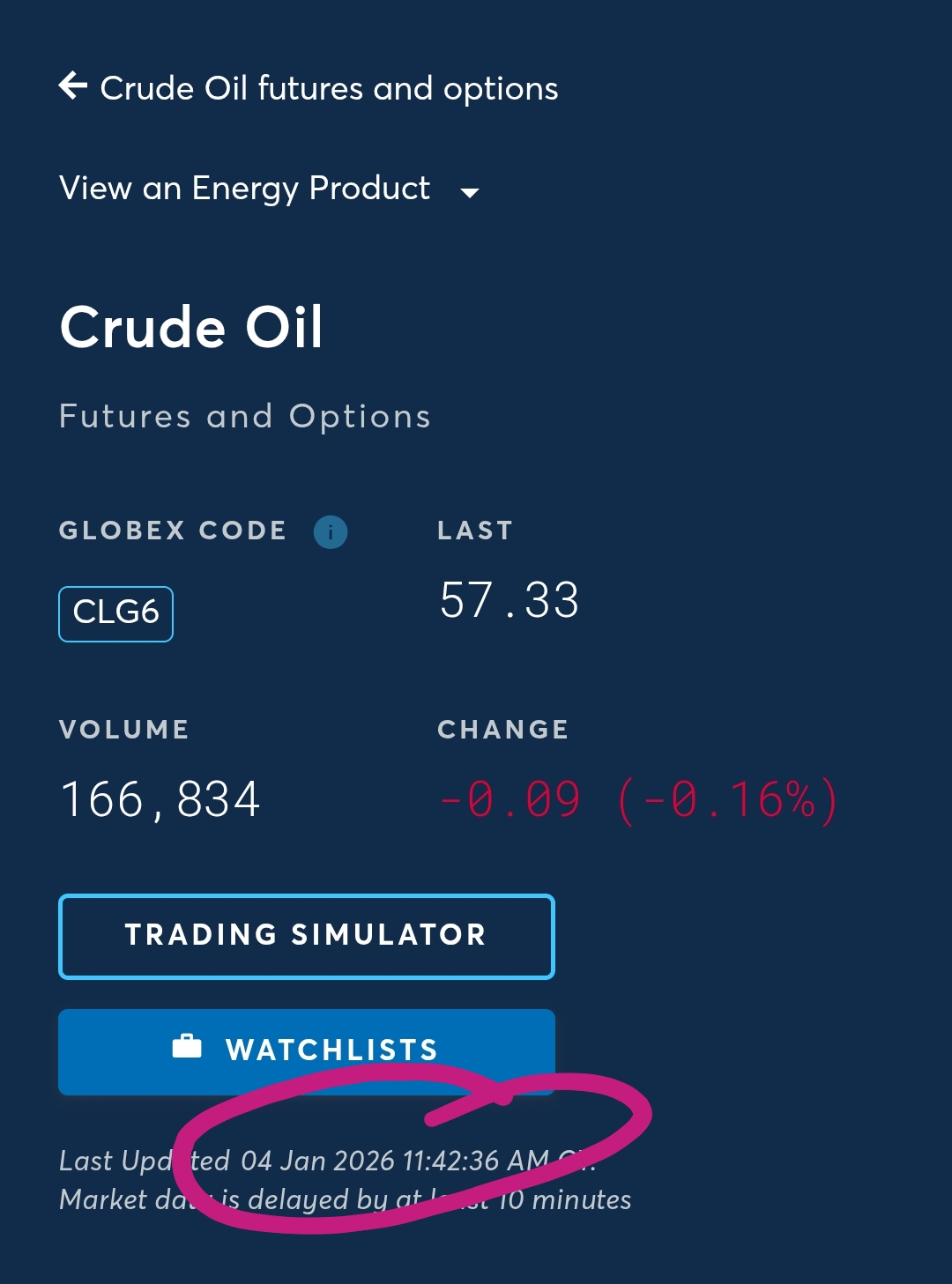The image size is (952, 1284).
Task: Open the Crude Oil futures and options link
Action: 329,89
